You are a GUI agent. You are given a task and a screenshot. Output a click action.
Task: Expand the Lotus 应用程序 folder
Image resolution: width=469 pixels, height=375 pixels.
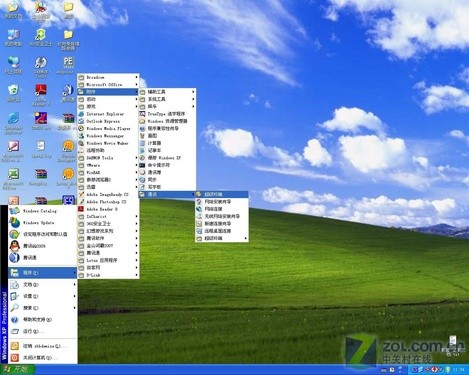(108, 260)
